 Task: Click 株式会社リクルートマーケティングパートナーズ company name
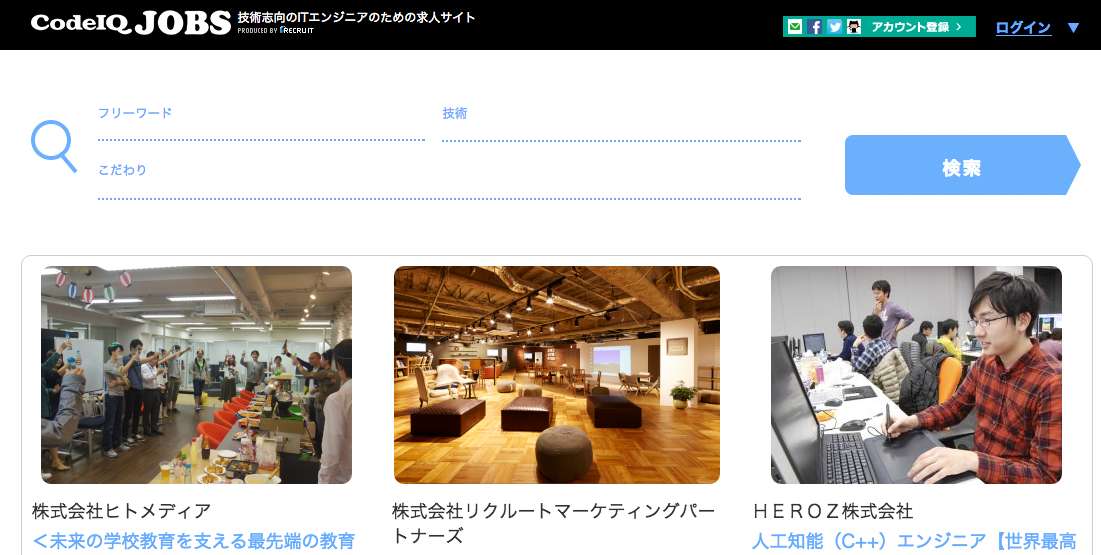click(x=554, y=523)
